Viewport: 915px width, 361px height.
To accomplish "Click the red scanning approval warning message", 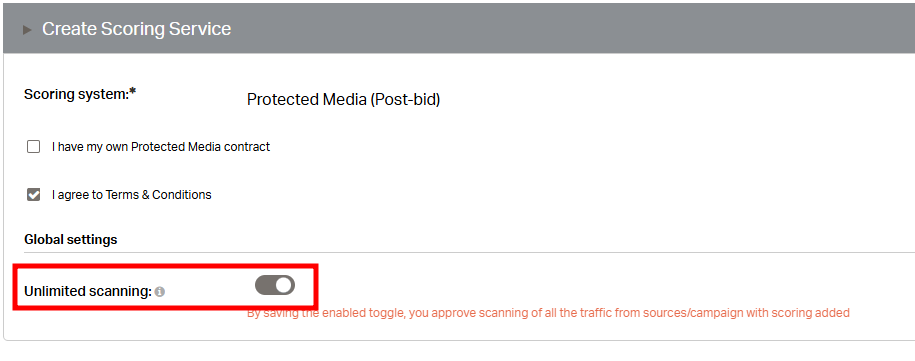I will point(548,313).
